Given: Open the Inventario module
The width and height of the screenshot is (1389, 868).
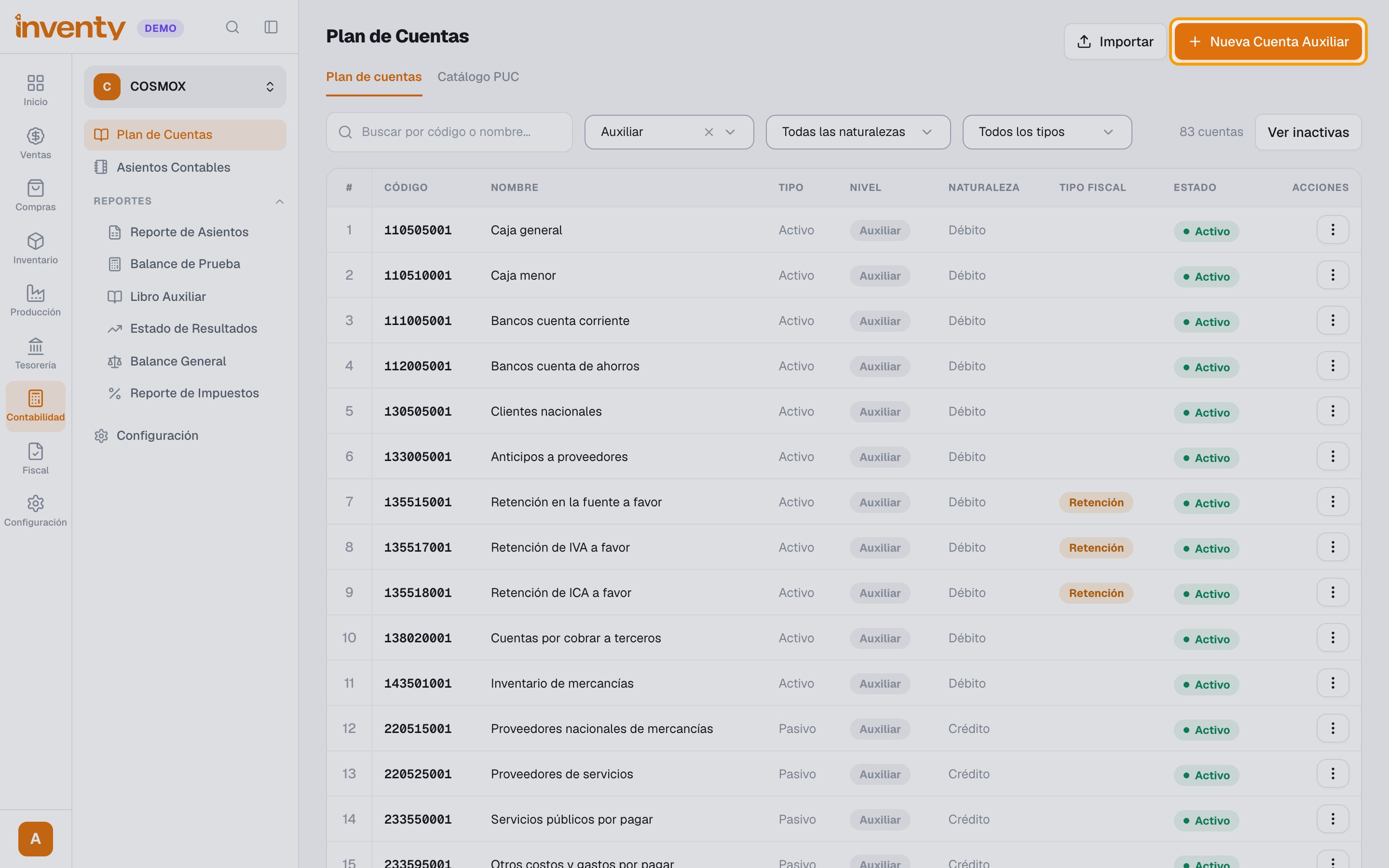Looking at the screenshot, I should 36,248.
